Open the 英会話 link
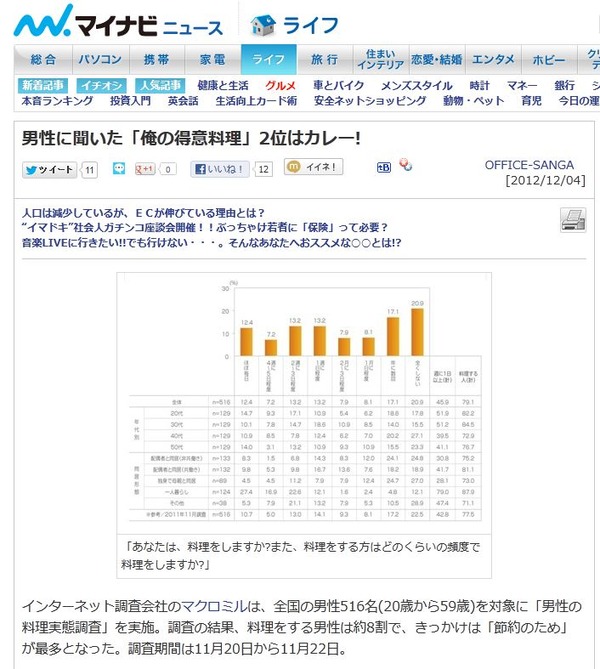Viewport: 600px width, 669px height. click(x=183, y=101)
